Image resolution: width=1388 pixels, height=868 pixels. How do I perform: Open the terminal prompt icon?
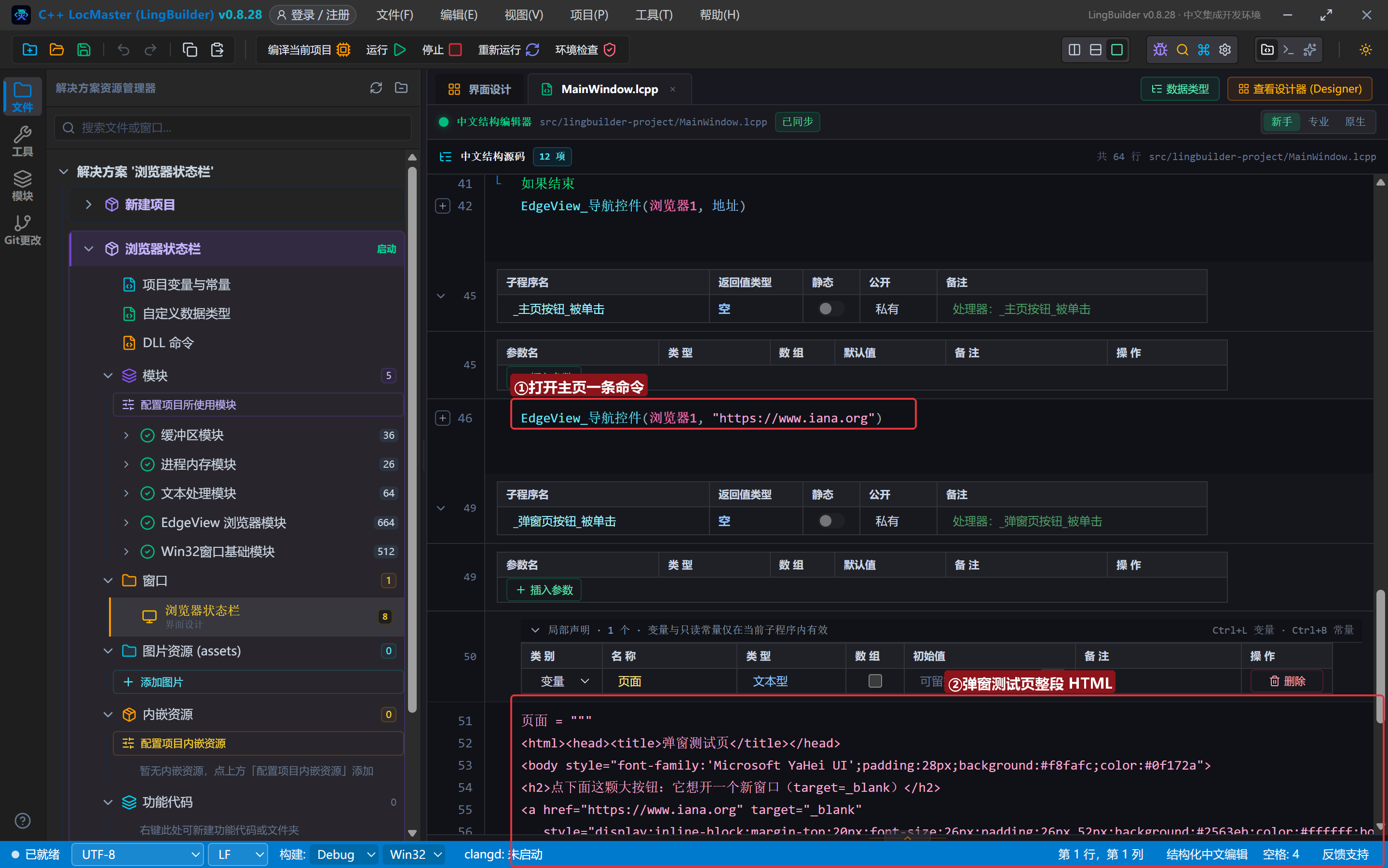click(1289, 50)
